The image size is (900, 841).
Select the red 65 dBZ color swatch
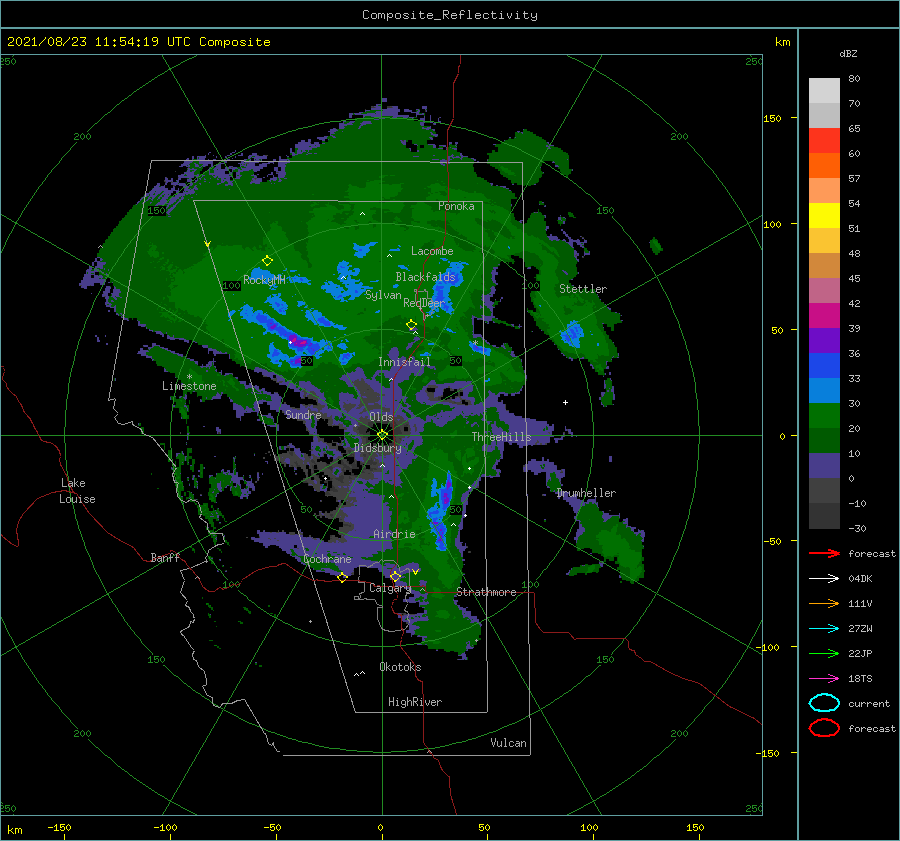(824, 141)
